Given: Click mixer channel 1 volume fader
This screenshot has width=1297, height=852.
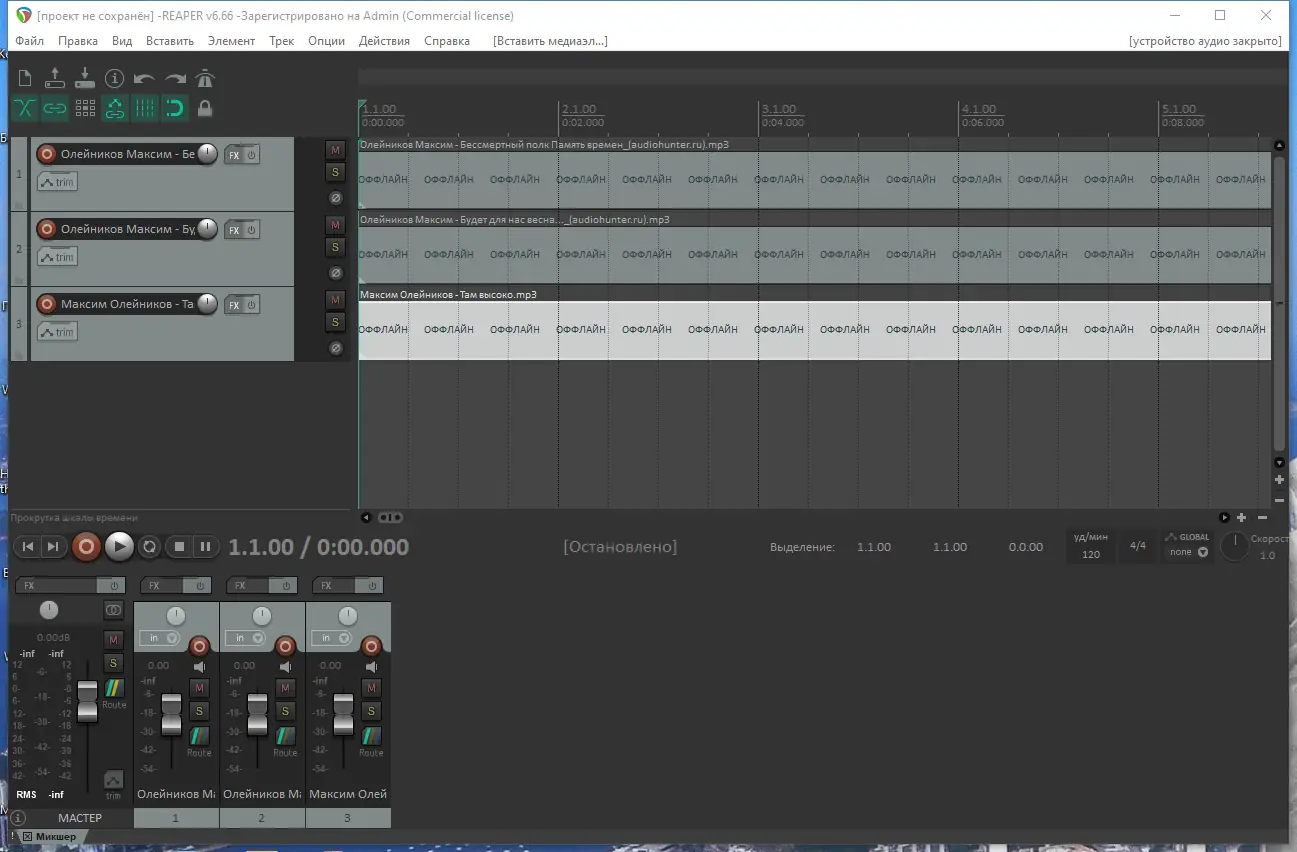Looking at the screenshot, I should click(172, 714).
